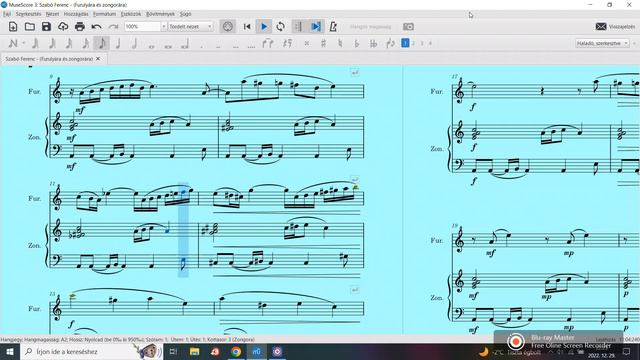
Task: Click the f dynamic at measure 17 flute
Action: [x=473, y=107]
